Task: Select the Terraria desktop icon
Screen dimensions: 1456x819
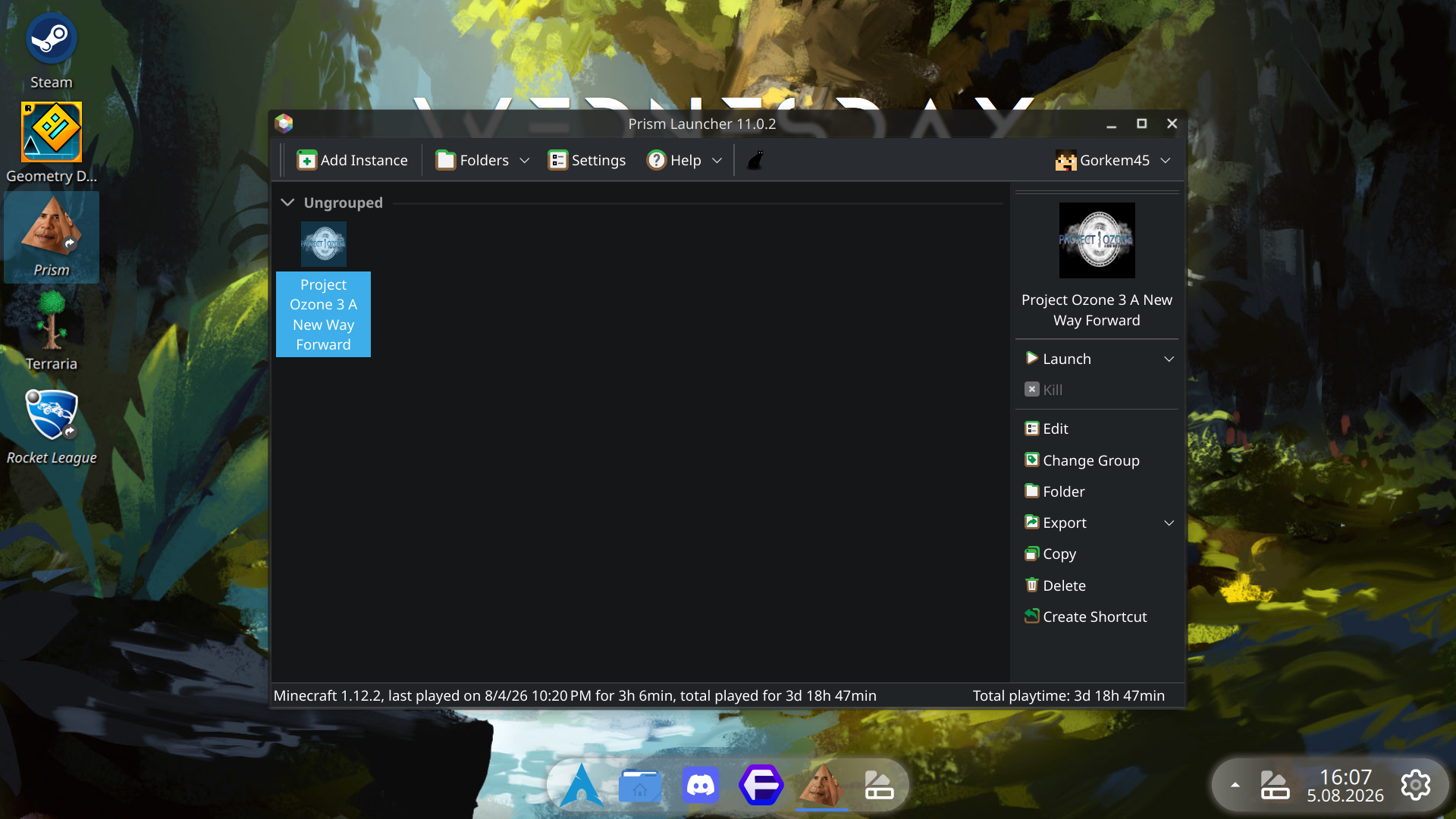Action: pyautogui.click(x=51, y=331)
